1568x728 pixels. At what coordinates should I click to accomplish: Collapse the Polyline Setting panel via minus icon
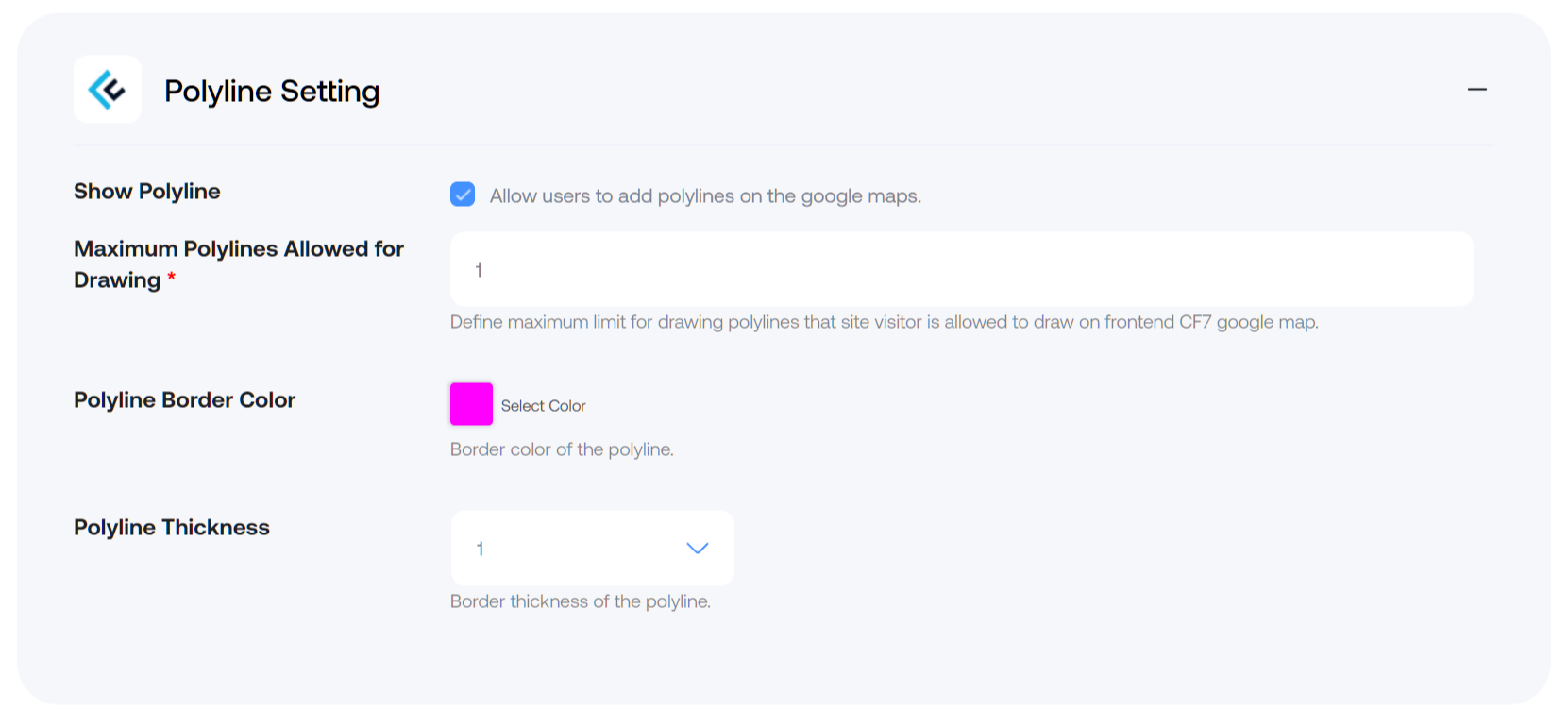[x=1477, y=90]
